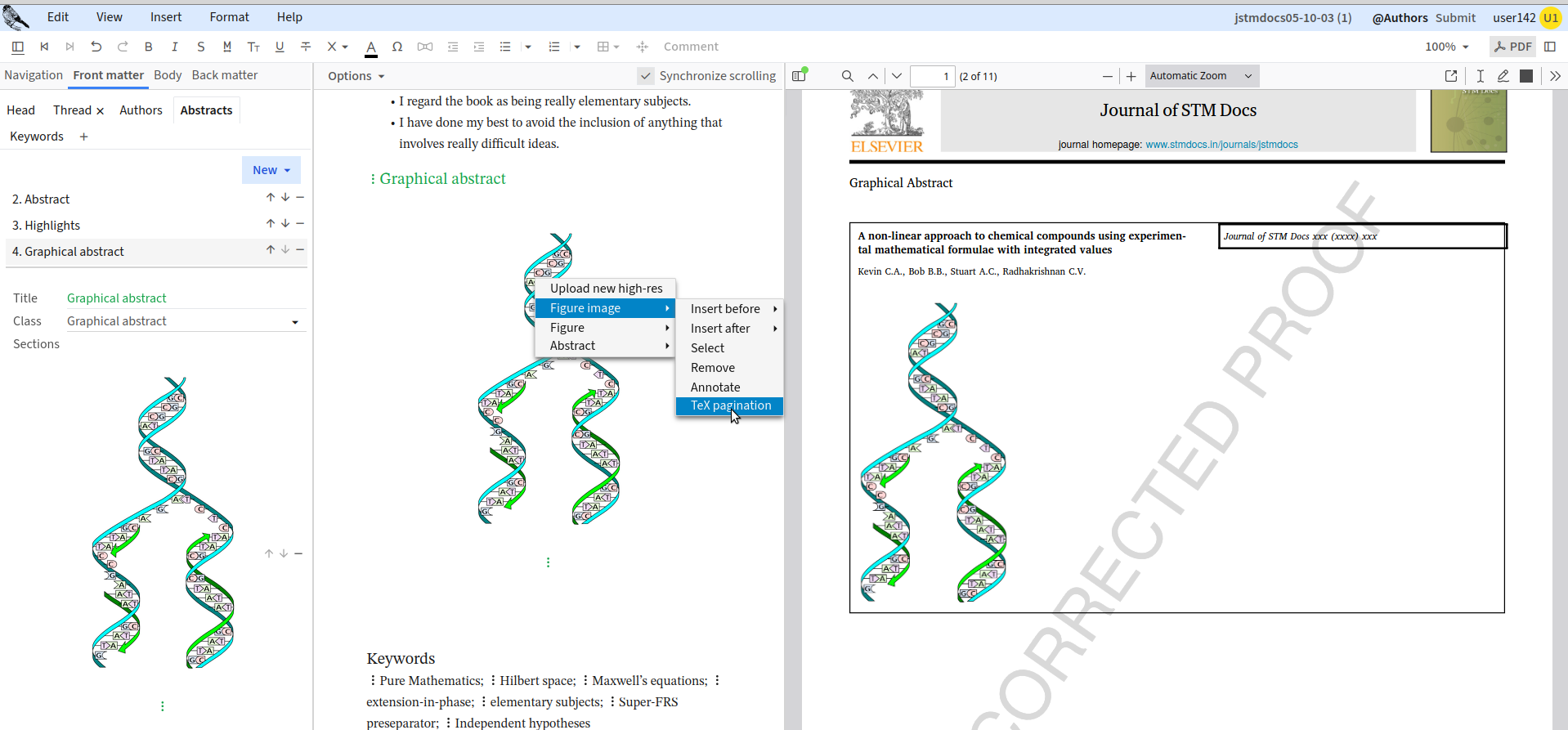Expand the New abstract dropdown
The image size is (1568, 730).
coord(271,170)
